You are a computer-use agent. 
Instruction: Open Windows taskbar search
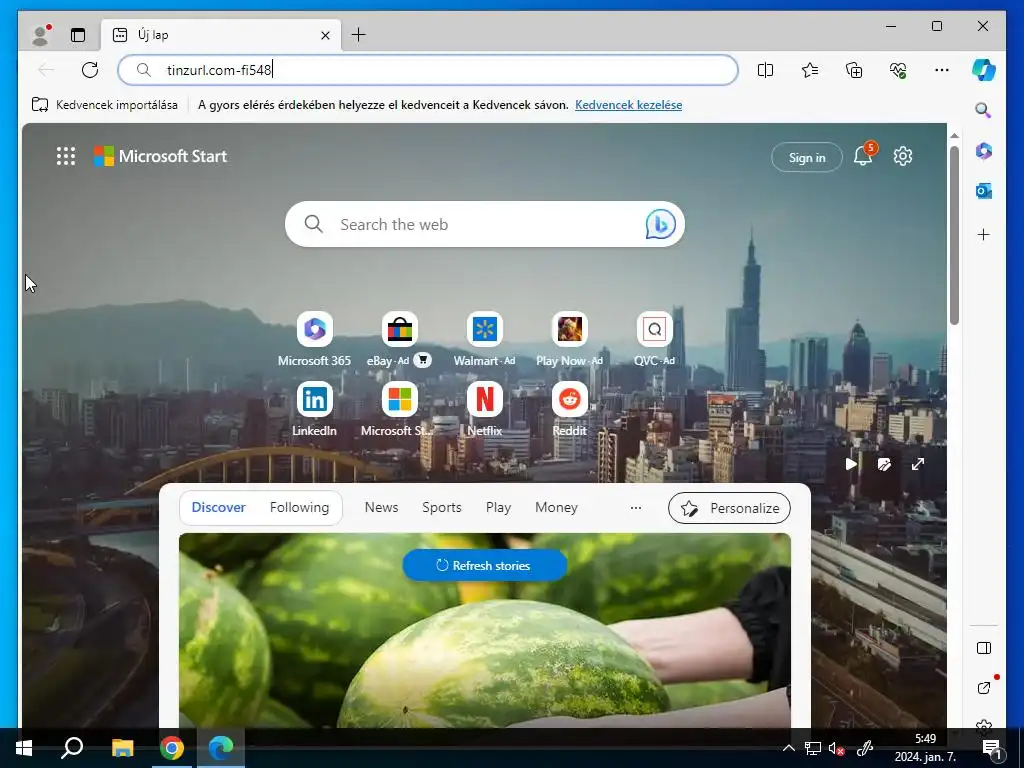(72, 748)
